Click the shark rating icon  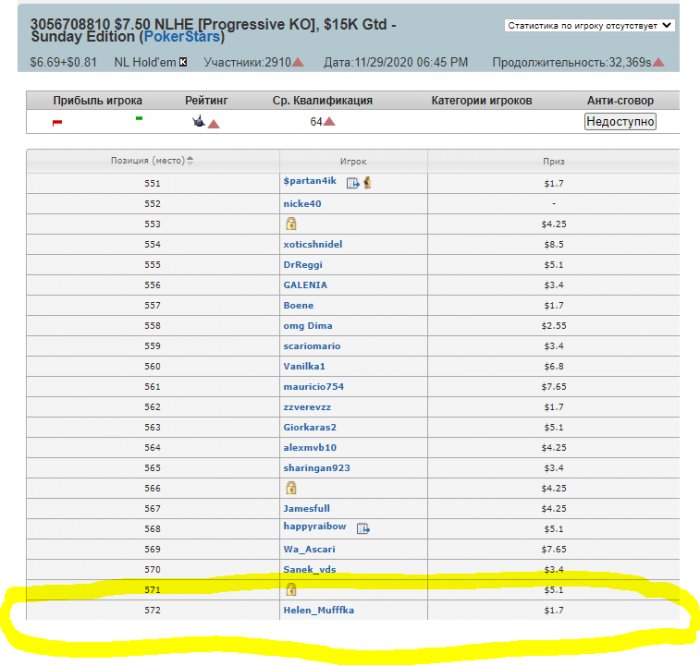pos(199,121)
